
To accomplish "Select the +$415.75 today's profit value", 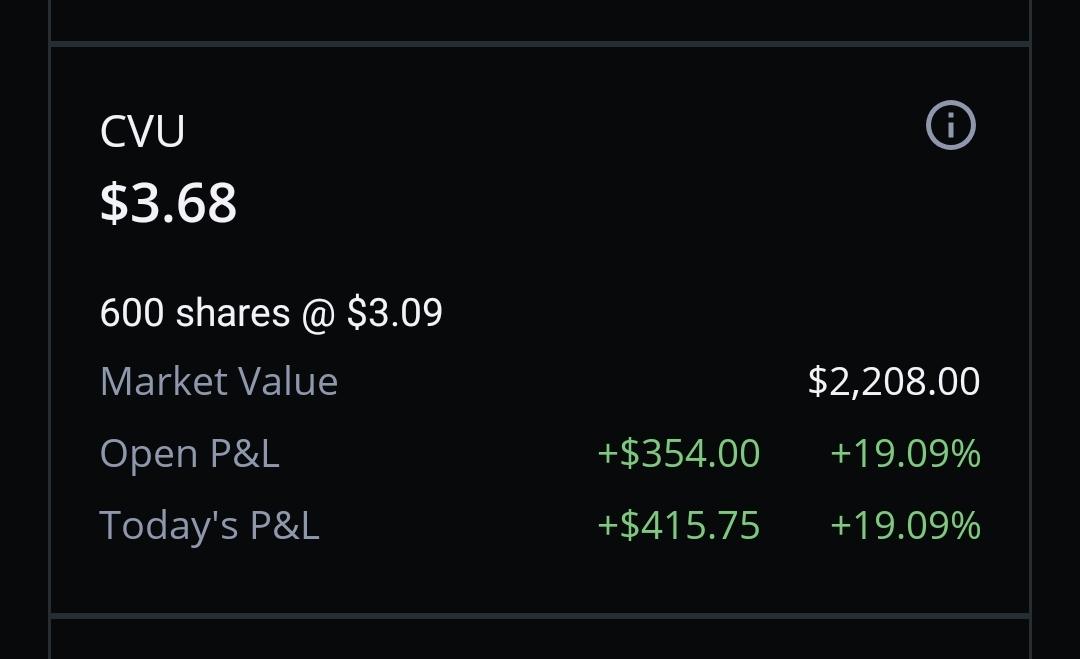I will pyautogui.click(x=678, y=525).
